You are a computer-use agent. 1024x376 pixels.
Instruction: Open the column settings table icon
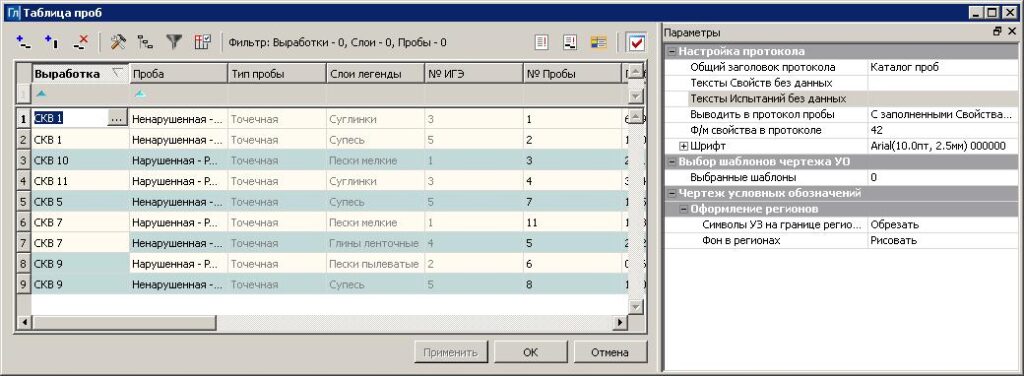tap(202, 42)
